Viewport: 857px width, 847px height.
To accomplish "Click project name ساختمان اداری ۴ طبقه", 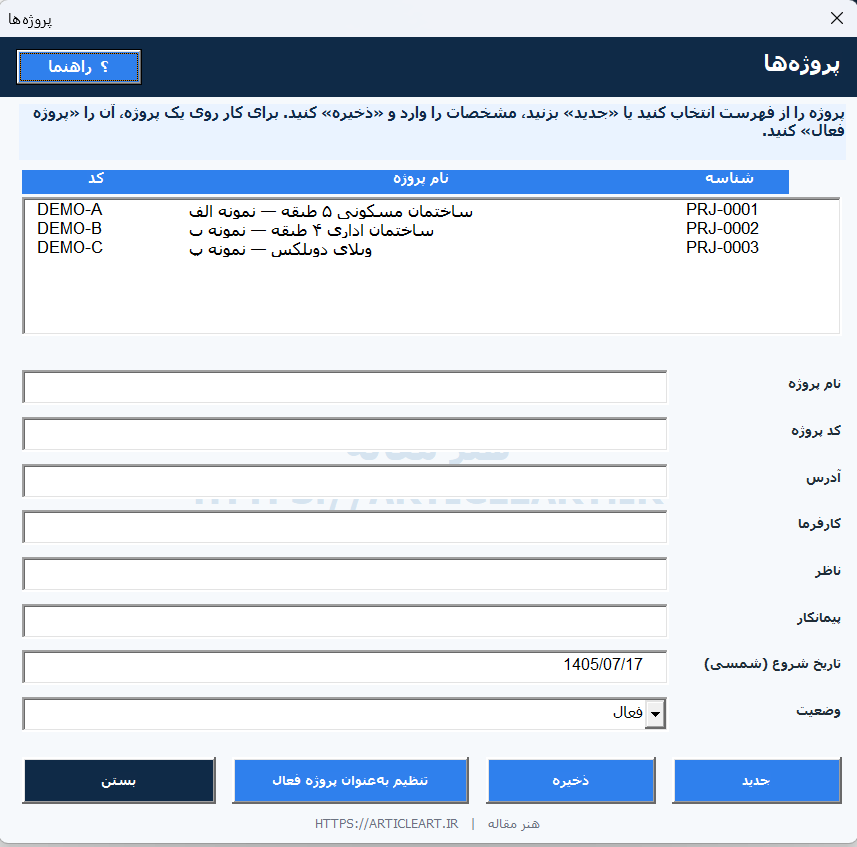I will 353,231.
